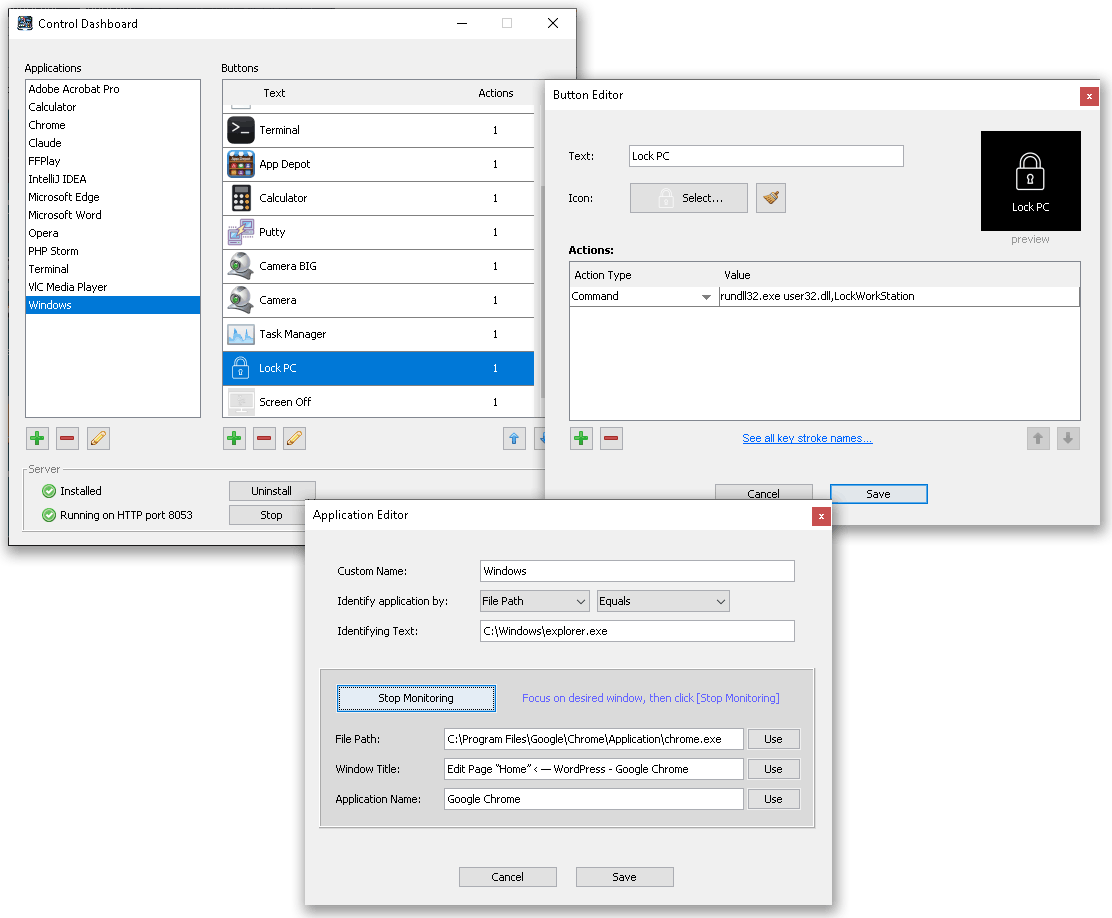1112x918 pixels.
Task: Click the add button plus icon under Buttons list
Action: 234,438
